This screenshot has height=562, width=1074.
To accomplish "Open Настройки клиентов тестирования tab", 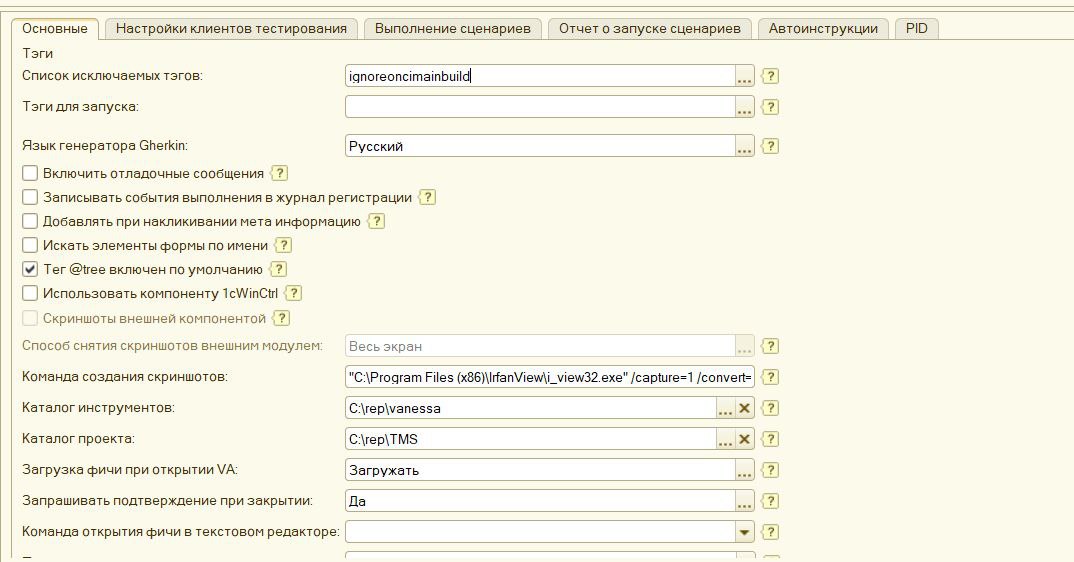I will pos(231,29).
